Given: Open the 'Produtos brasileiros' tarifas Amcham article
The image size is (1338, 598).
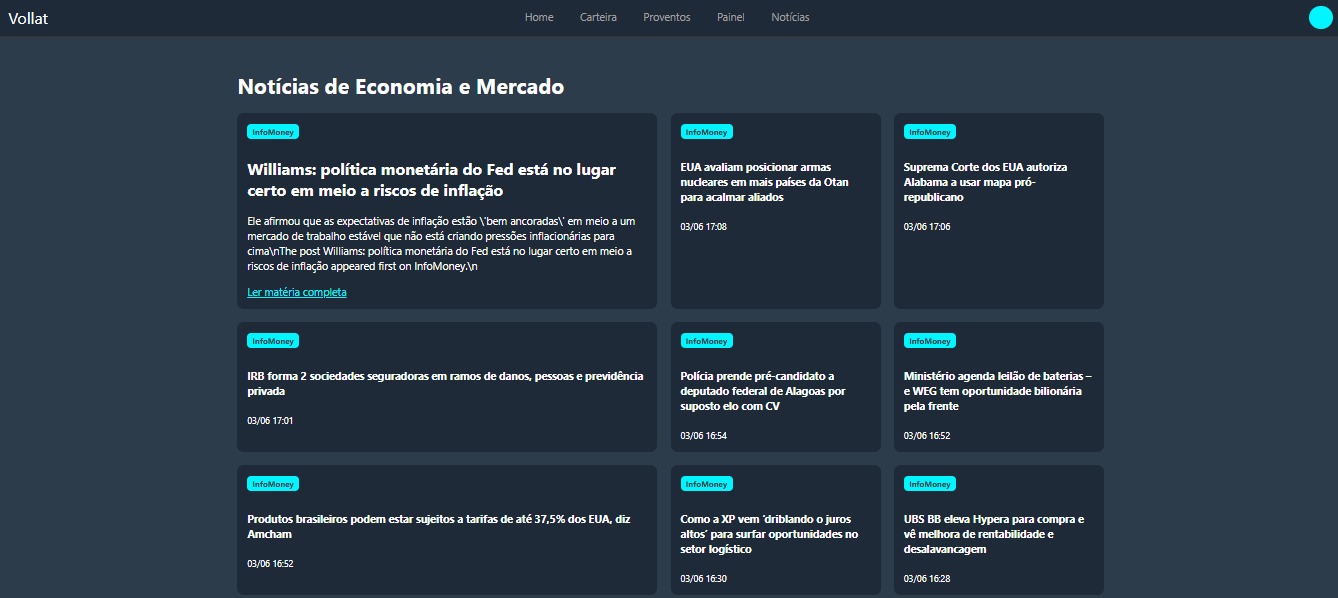Looking at the screenshot, I should [438, 527].
